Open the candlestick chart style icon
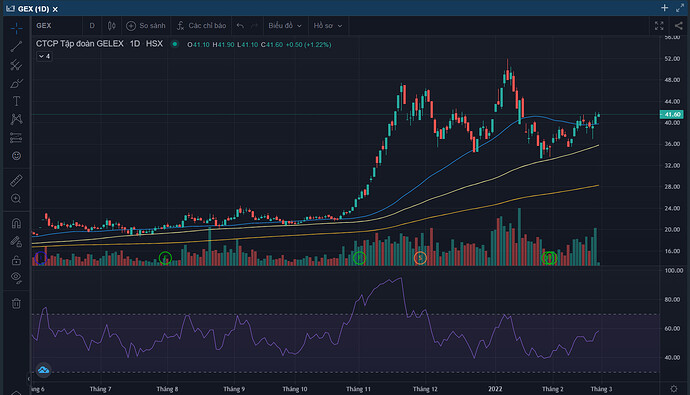690x395 pixels. tap(112, 26)
